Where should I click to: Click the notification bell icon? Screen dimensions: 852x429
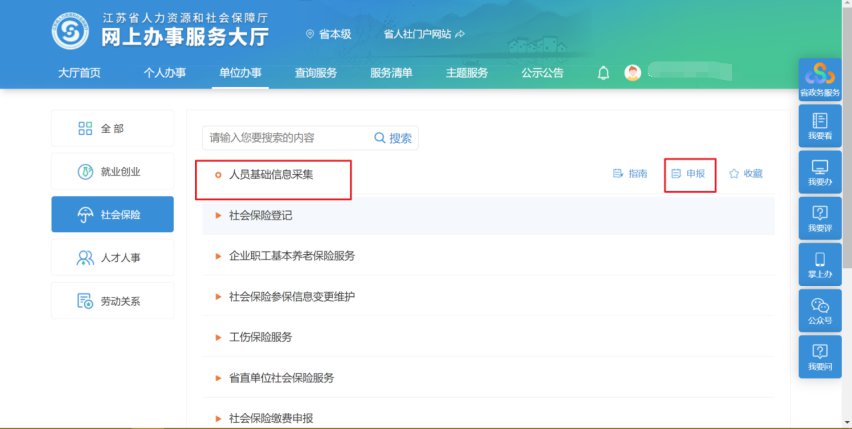[603, 73]
